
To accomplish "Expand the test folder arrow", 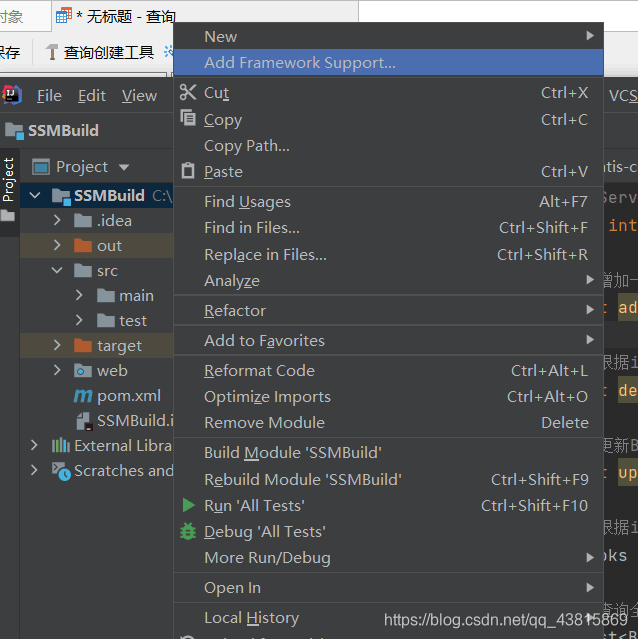I will pos(79,320).
